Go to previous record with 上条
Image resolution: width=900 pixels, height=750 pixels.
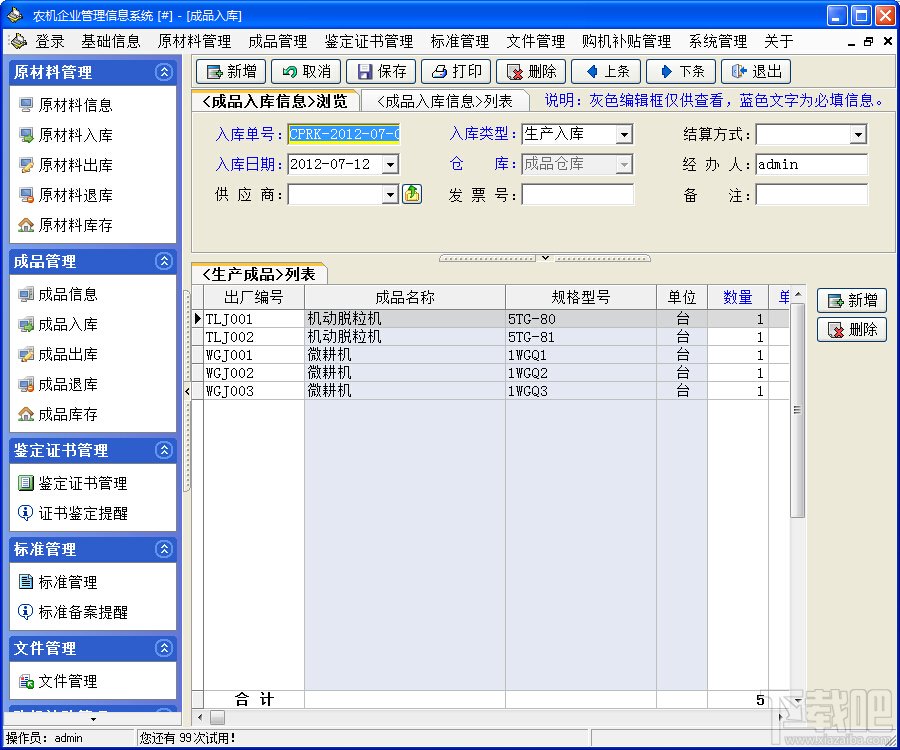click(606, 72)
